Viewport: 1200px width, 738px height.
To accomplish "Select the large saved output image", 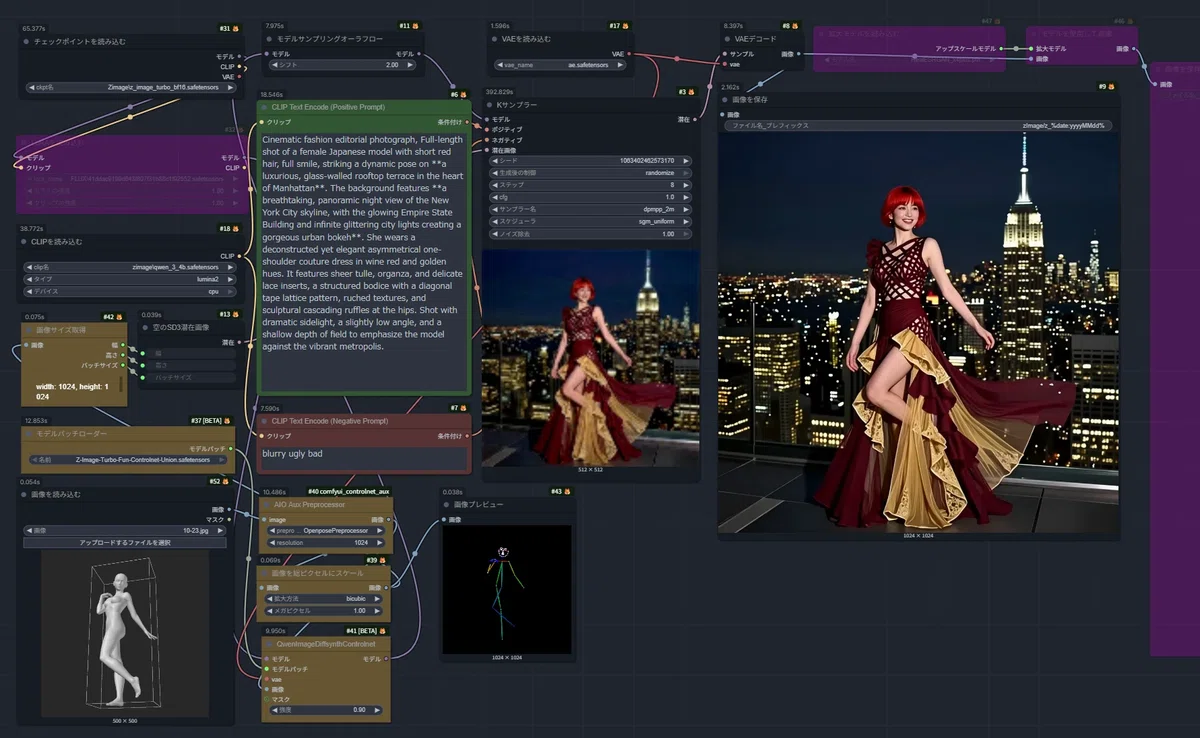I will [918, 332].
